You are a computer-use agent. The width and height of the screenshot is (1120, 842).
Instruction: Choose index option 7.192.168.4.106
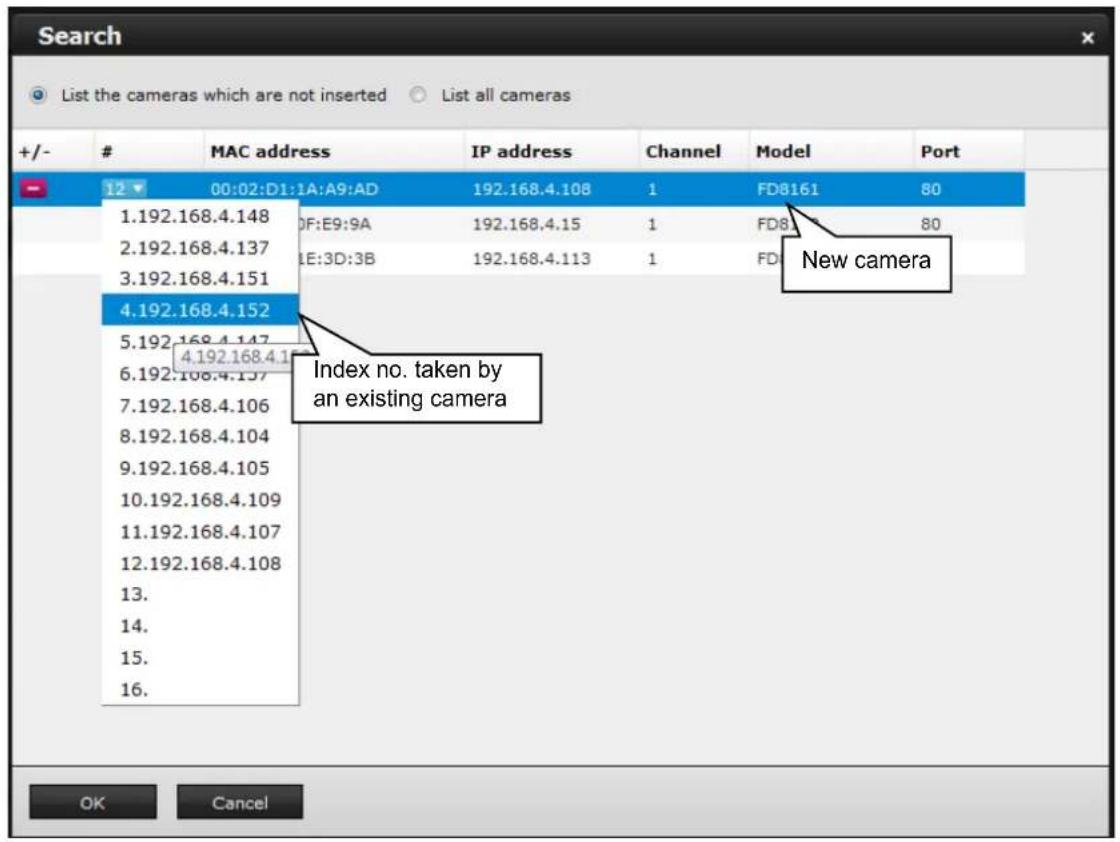pos(200,405)
